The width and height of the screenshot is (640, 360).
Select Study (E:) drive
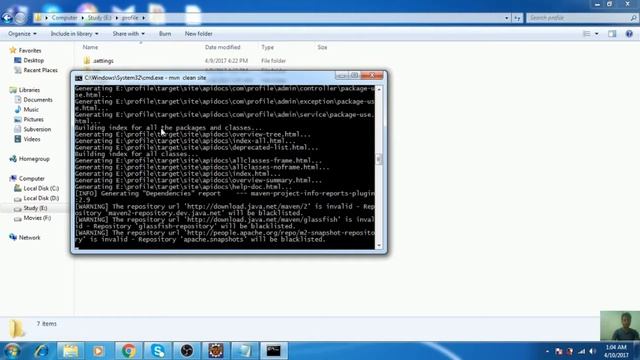click(x=35, y=208)
